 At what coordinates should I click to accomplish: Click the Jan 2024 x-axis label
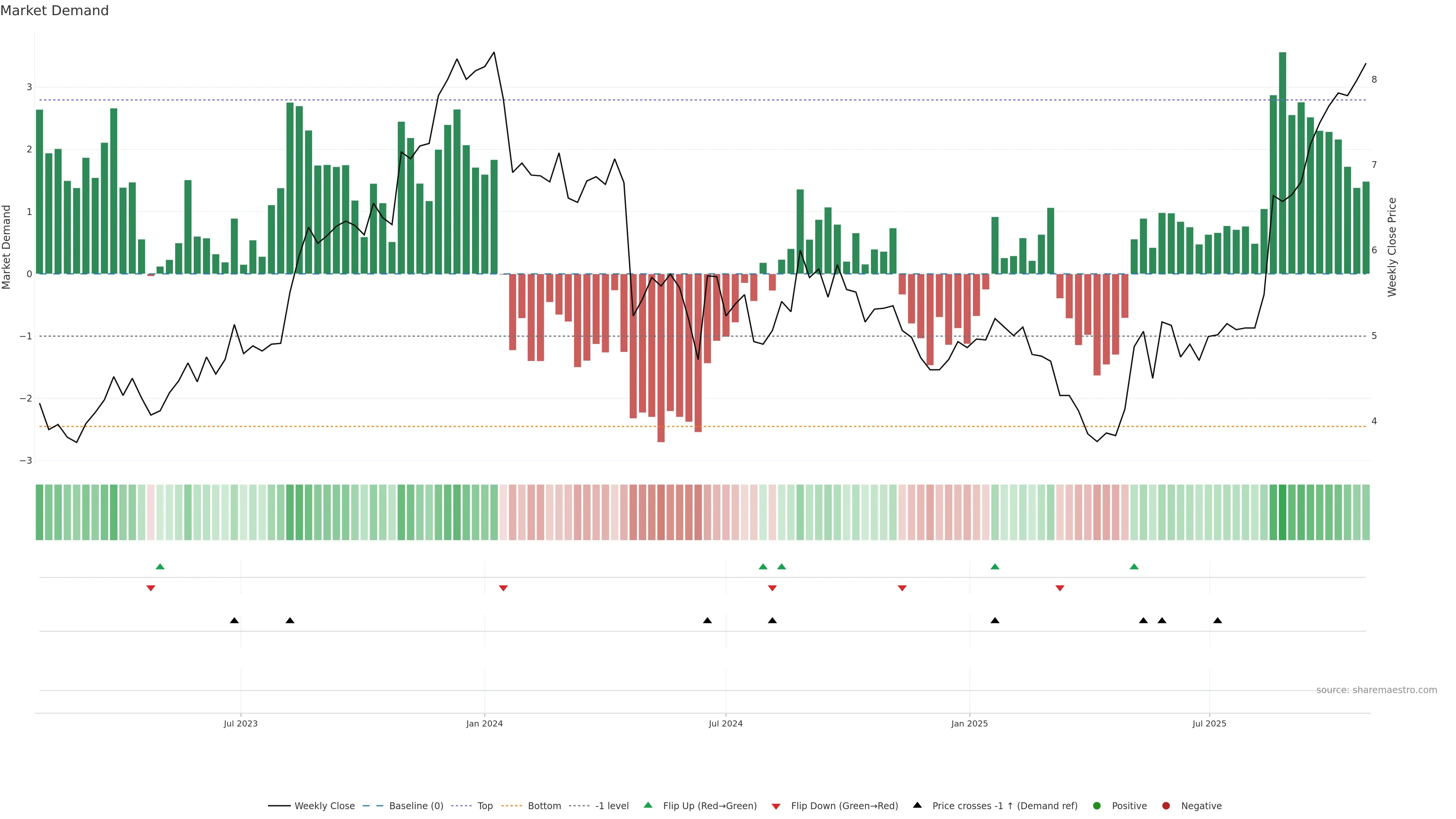coord(484,723)
